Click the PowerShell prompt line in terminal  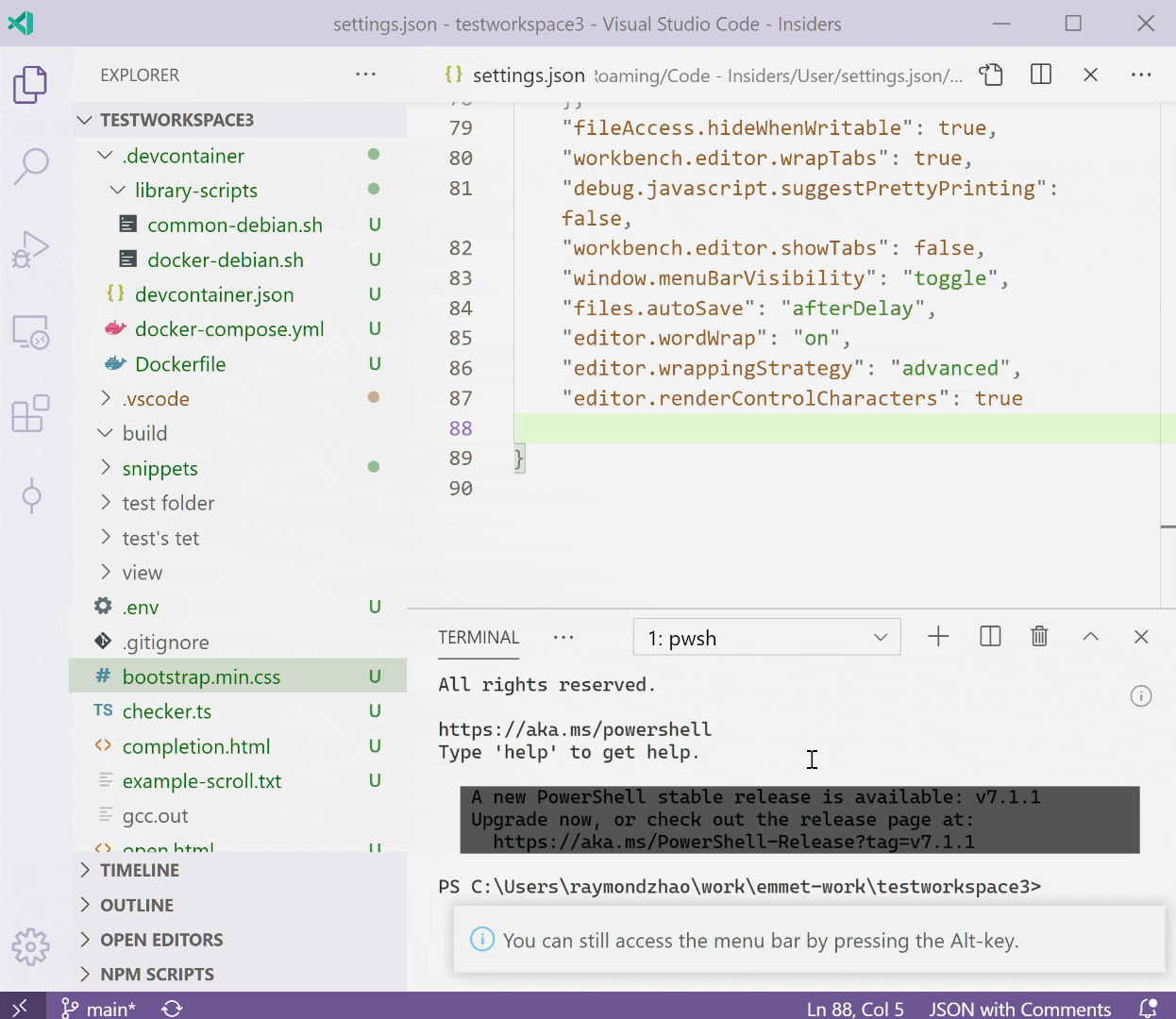coord(740,886)
